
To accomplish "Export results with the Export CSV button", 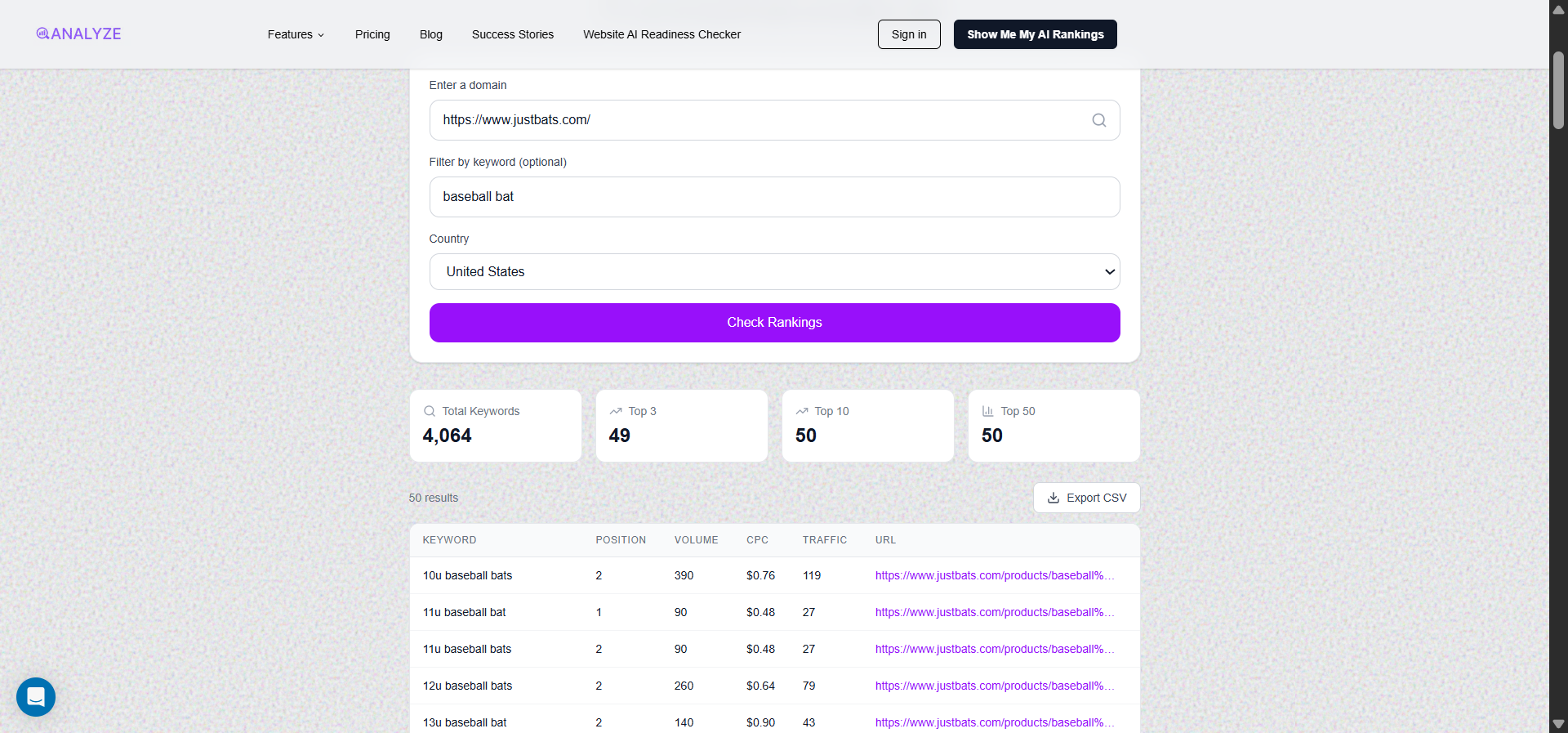I will coord(1086,498).
